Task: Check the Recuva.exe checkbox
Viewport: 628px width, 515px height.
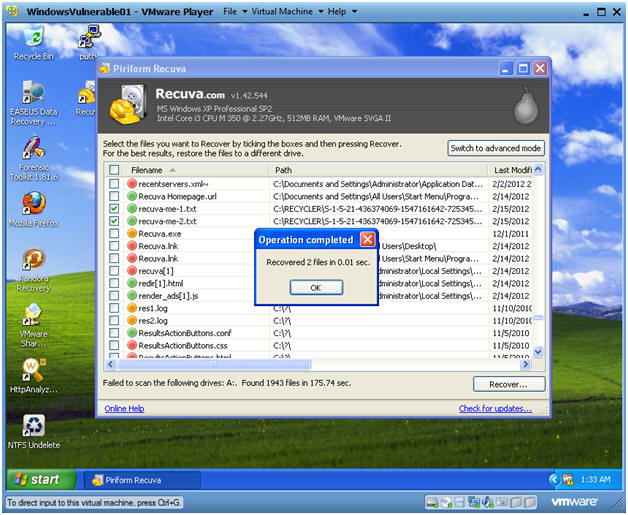Action: click(x=114, y=233)
